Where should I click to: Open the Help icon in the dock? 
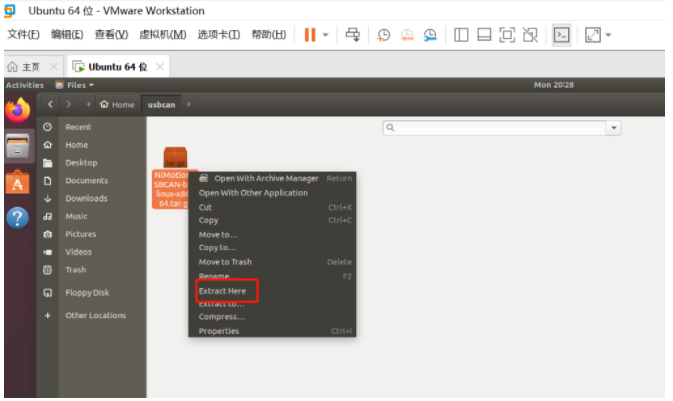(x=18, y=218)
